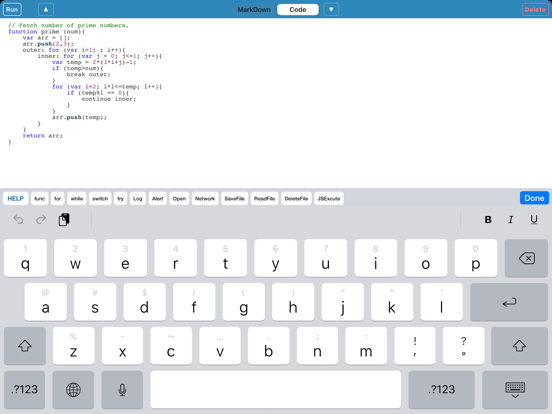Tap the g key
This screenshot has height=414, width=552.
pyautogui.click(x=244, y=302)
